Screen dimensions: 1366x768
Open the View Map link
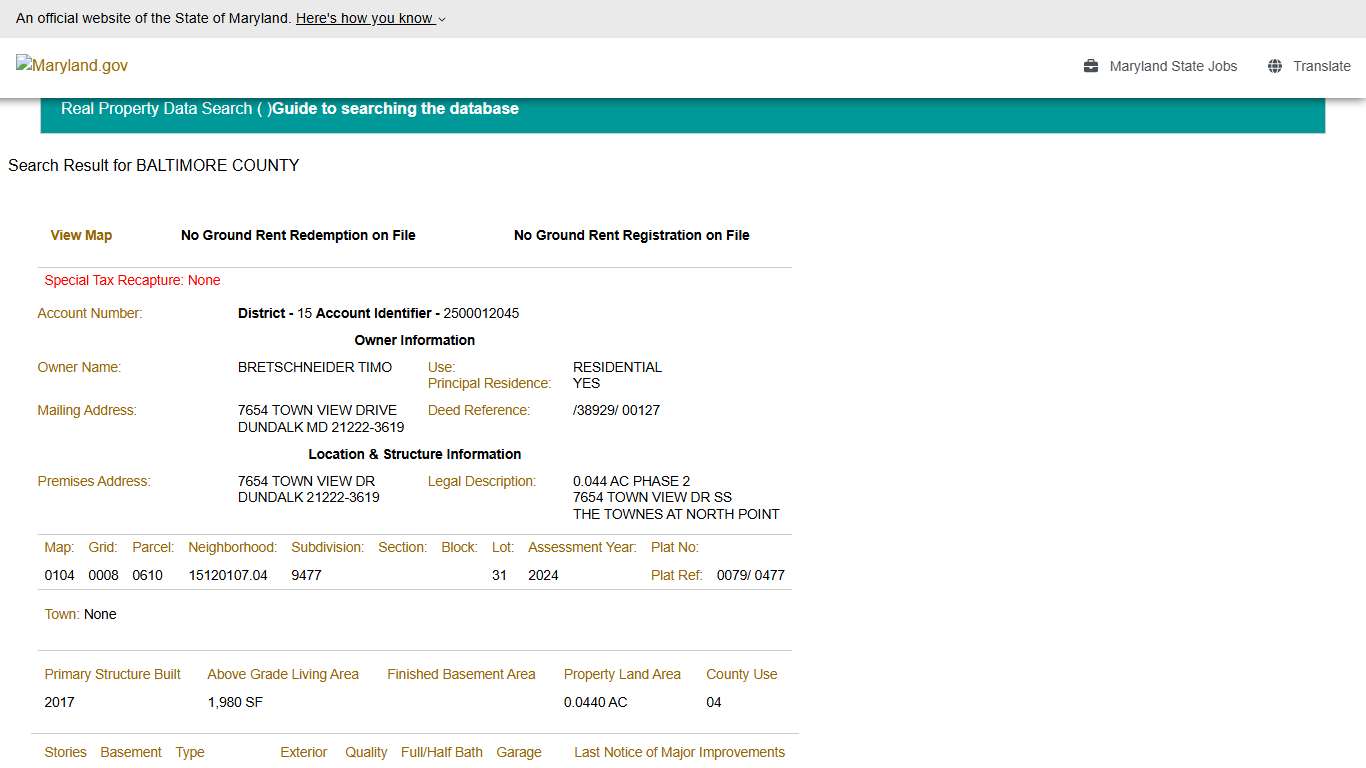81,235
